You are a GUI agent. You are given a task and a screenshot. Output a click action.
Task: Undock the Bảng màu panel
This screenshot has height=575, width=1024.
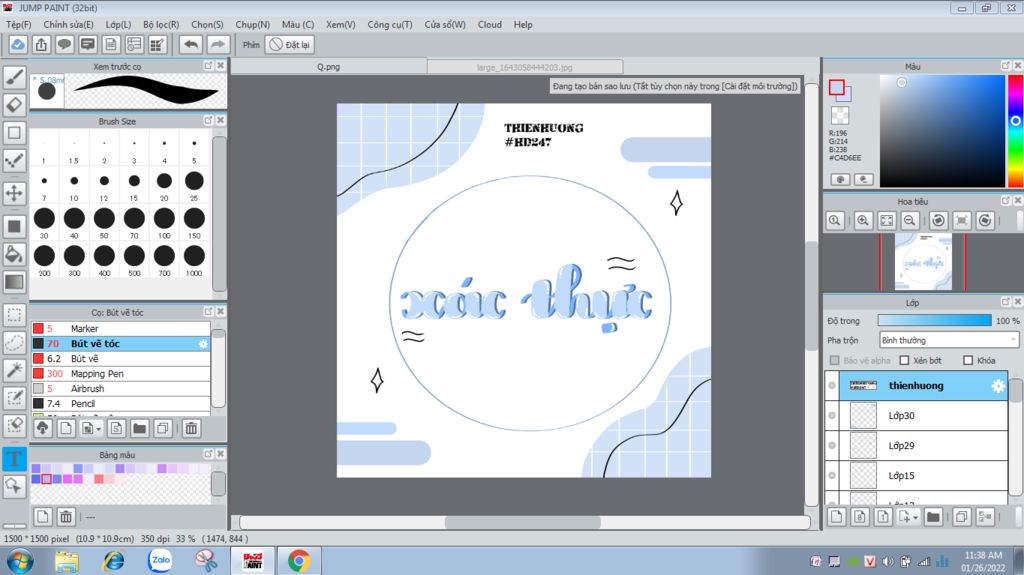pyautogui.click(x=208, y=453)
